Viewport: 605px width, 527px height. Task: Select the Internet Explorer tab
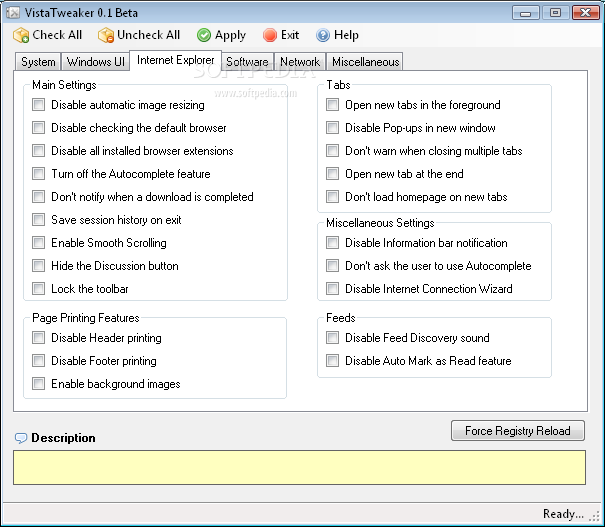tap(176, 60)
